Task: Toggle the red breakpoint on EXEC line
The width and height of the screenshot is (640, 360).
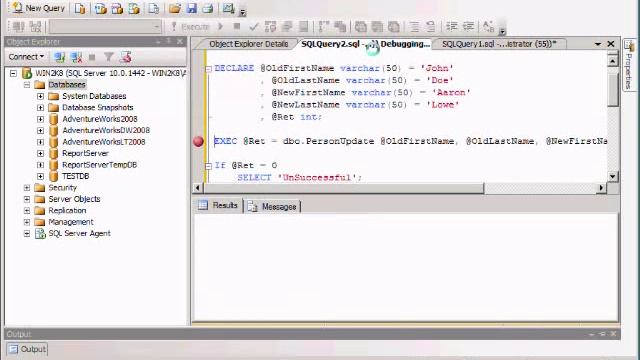Action: (x=198, y=141)
